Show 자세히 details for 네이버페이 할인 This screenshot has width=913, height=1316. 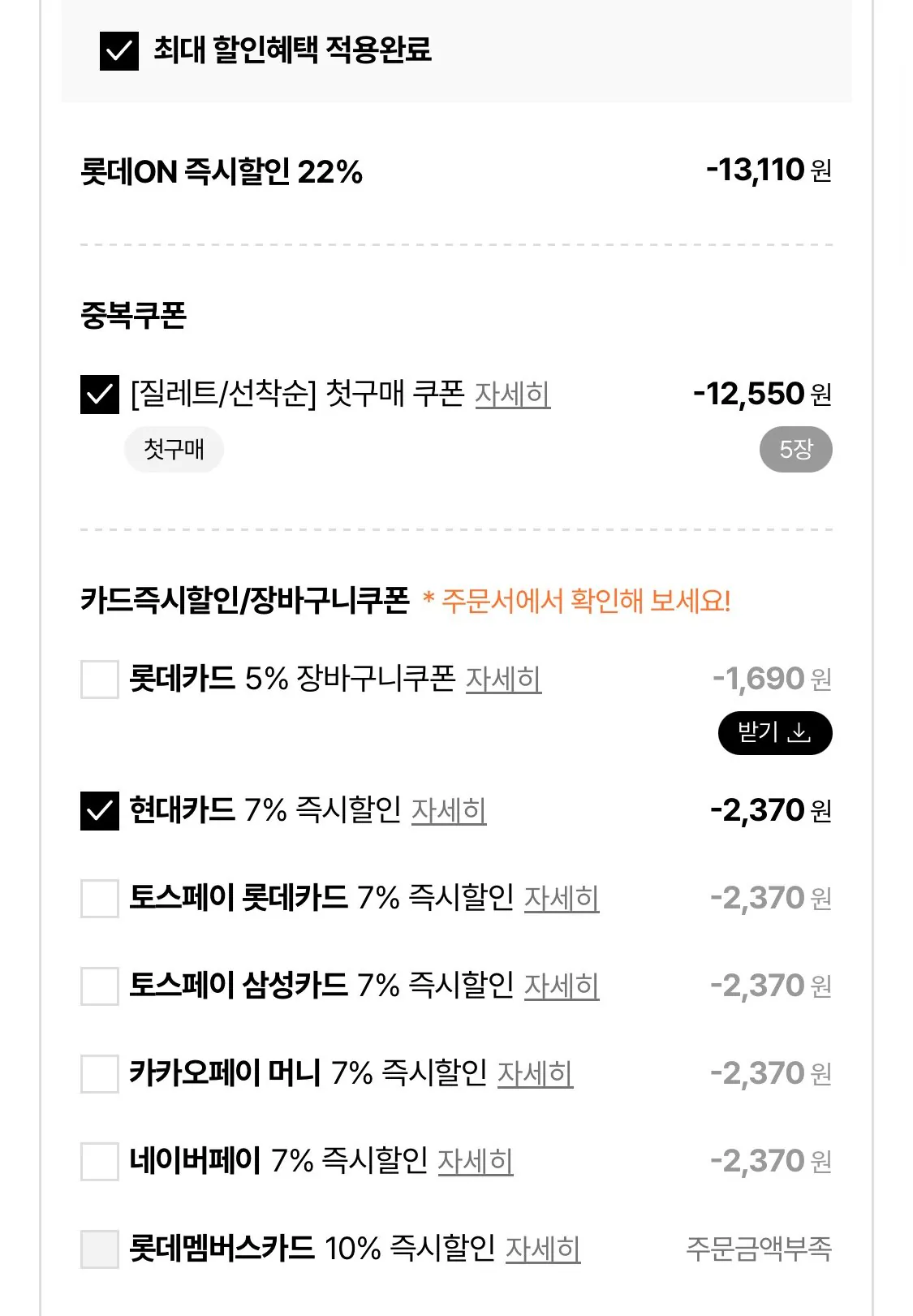pyautogui.click(x=476, y=1162)
